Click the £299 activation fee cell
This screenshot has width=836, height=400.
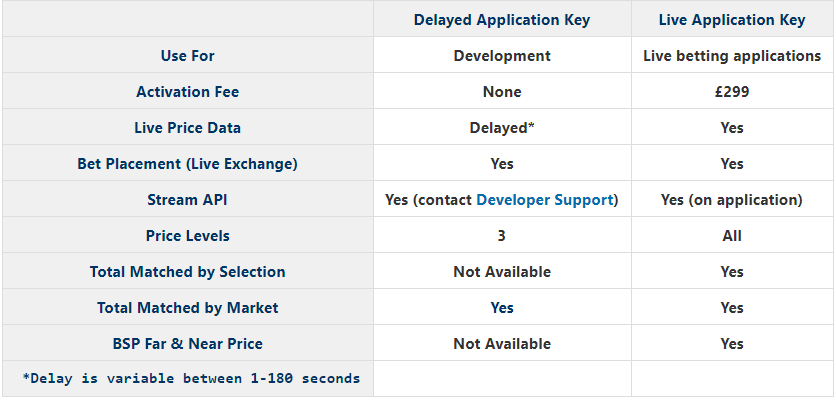coord(732,92)
